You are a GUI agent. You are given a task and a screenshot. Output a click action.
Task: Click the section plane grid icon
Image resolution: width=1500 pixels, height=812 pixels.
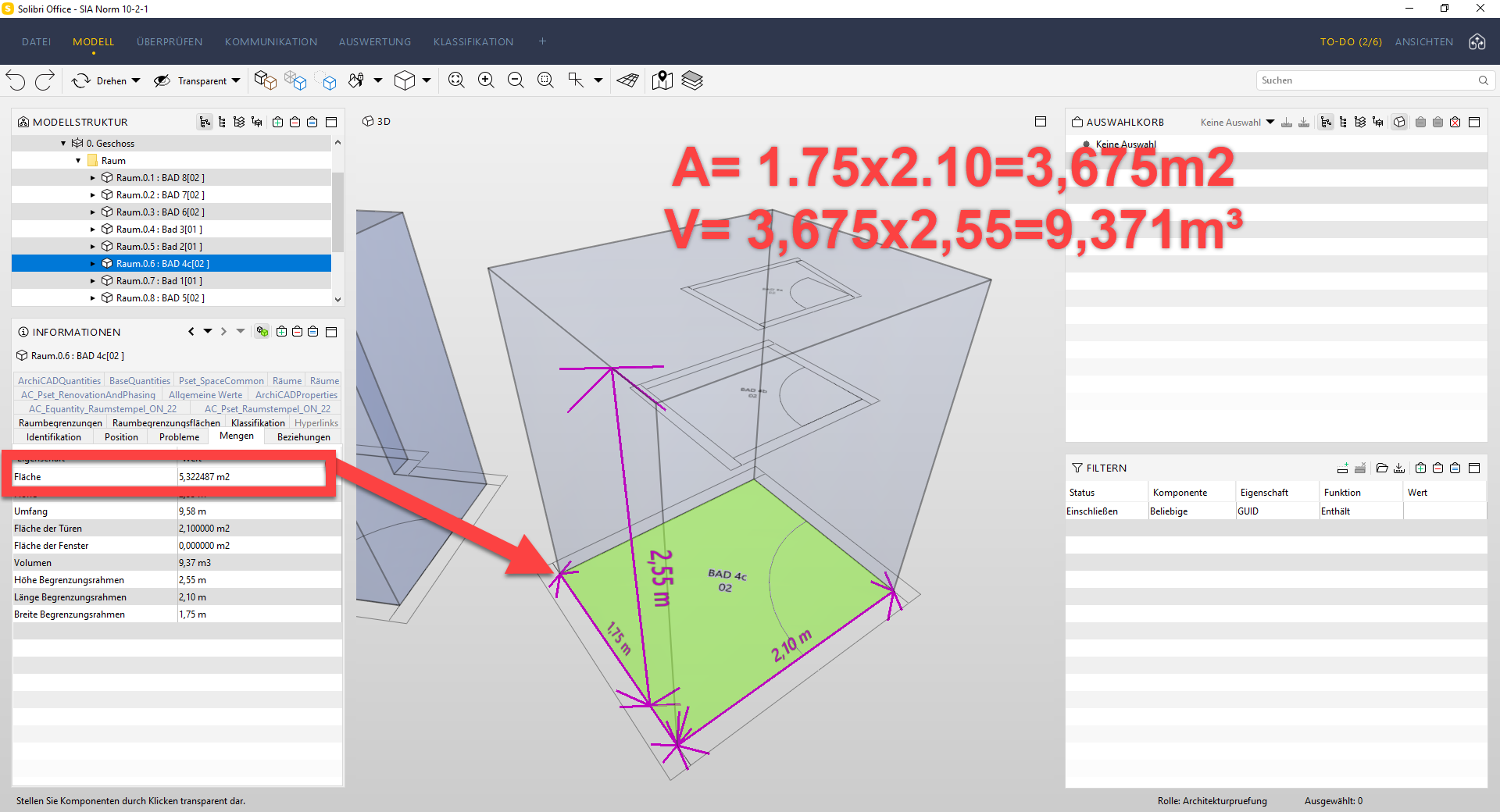628,80
